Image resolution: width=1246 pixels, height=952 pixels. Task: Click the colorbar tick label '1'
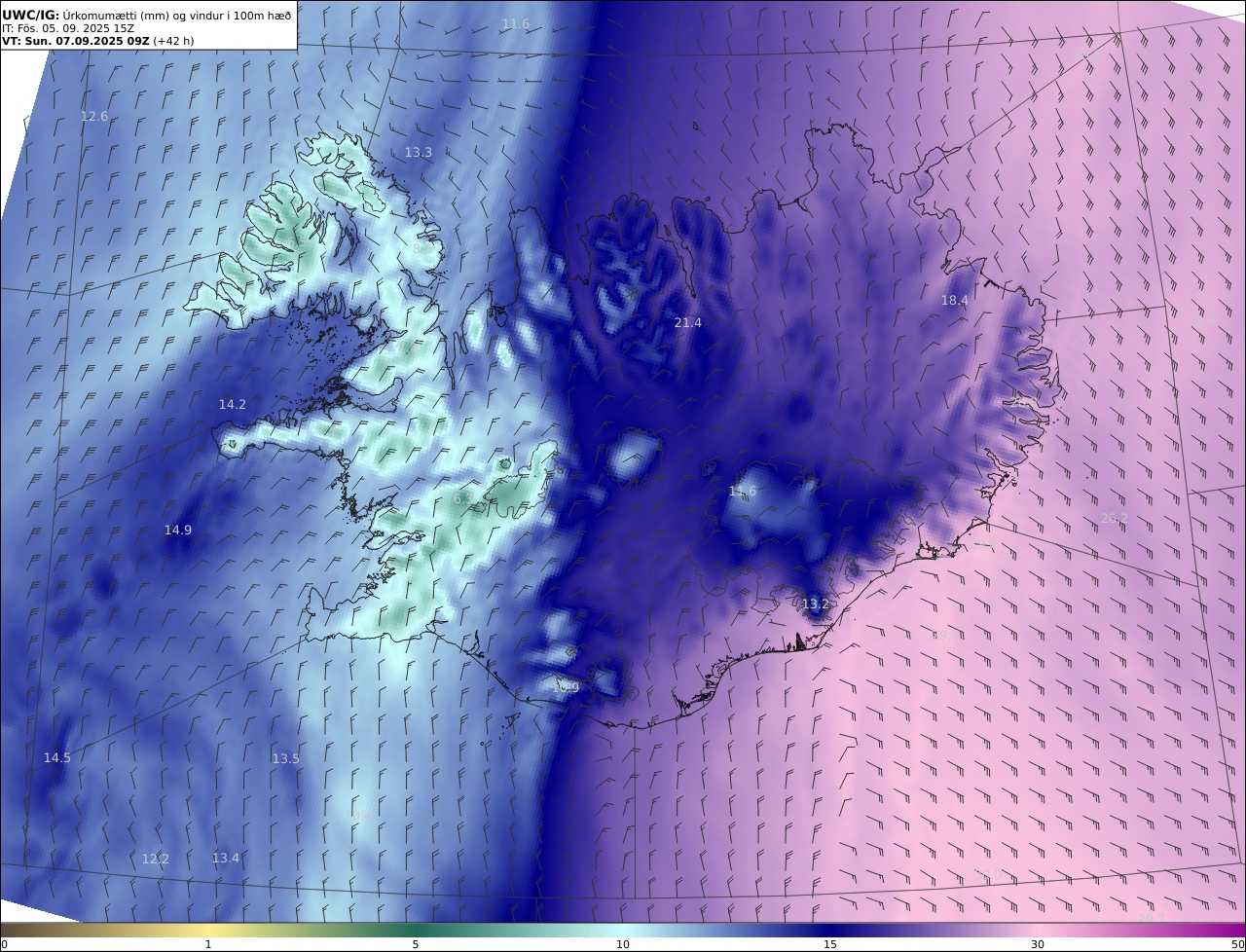(208, 944)
